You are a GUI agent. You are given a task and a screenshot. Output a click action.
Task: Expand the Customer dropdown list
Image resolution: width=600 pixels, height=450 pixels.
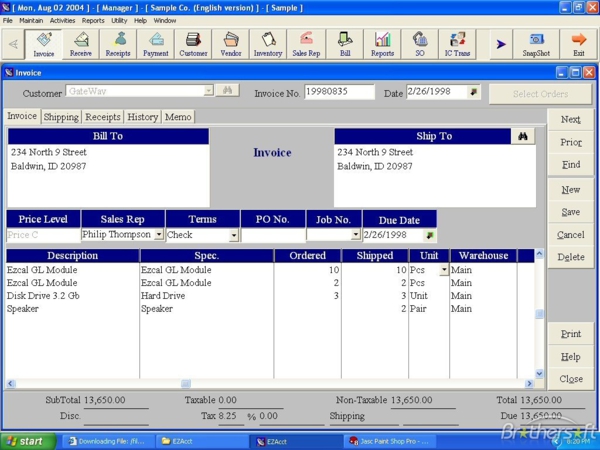click(208, 91)
